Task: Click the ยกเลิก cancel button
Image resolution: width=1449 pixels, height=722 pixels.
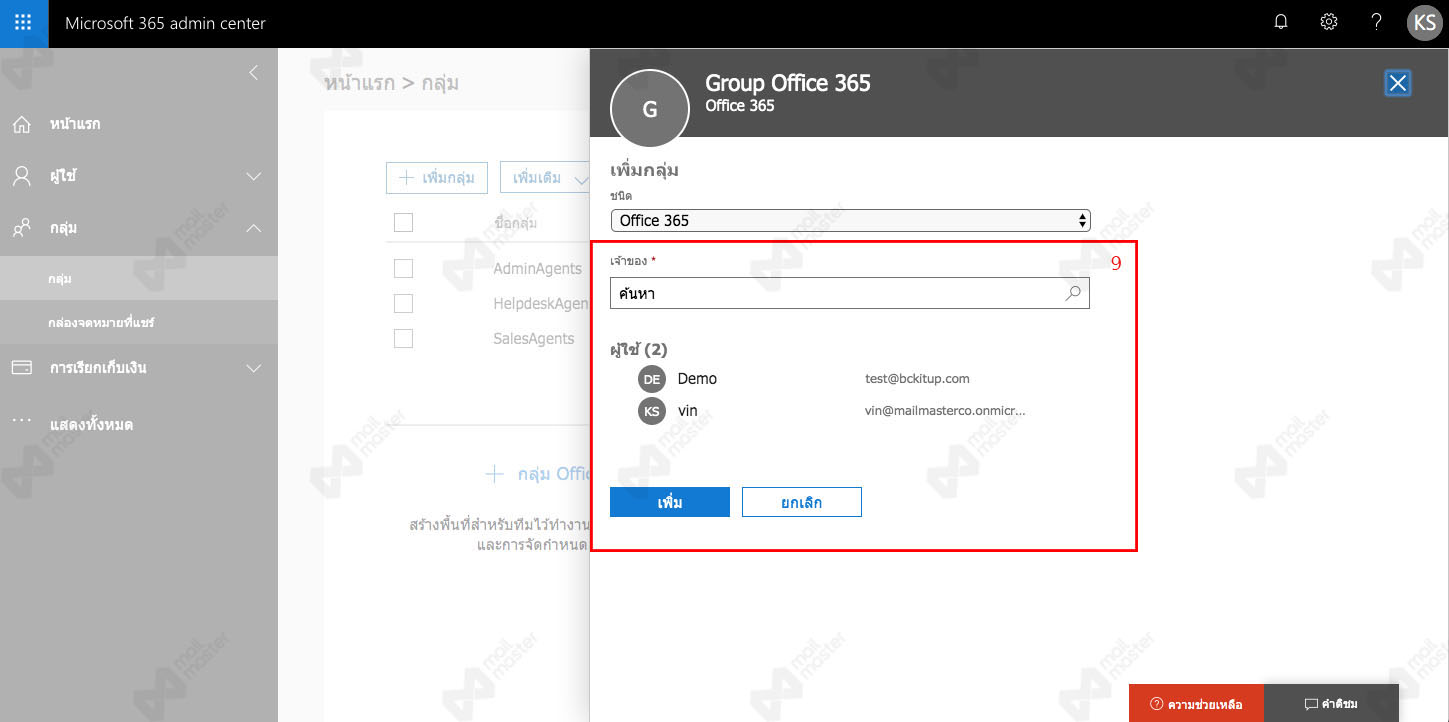Action: [802, 502]
